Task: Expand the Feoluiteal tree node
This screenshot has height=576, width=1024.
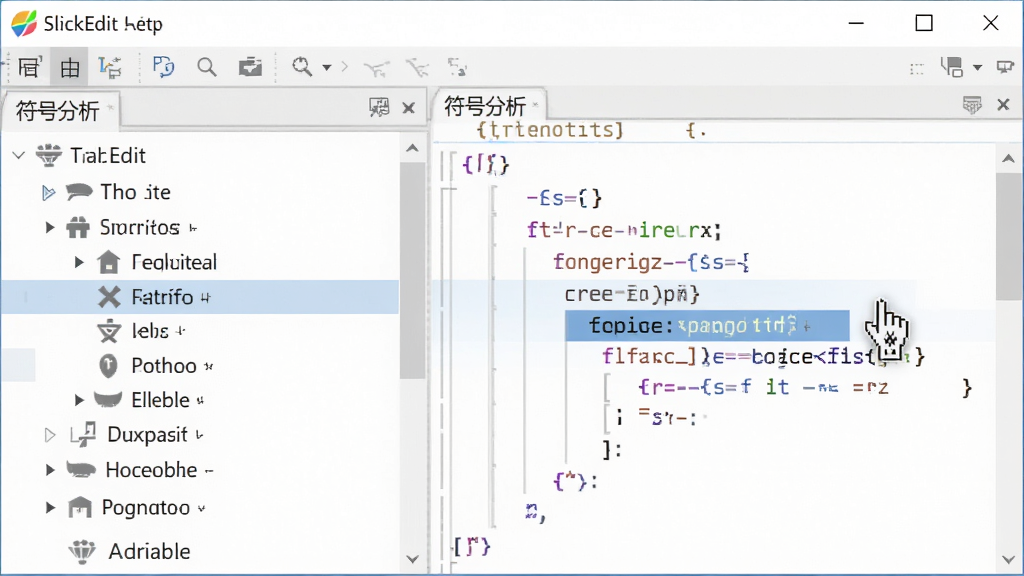Action: pos(79,263)
